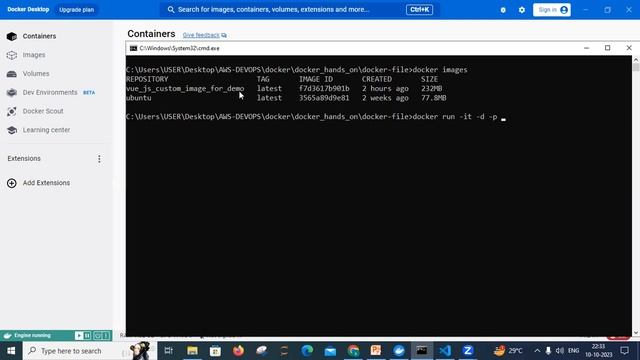
Task: Launch Firefox from the taskbar
Action: 238,351
